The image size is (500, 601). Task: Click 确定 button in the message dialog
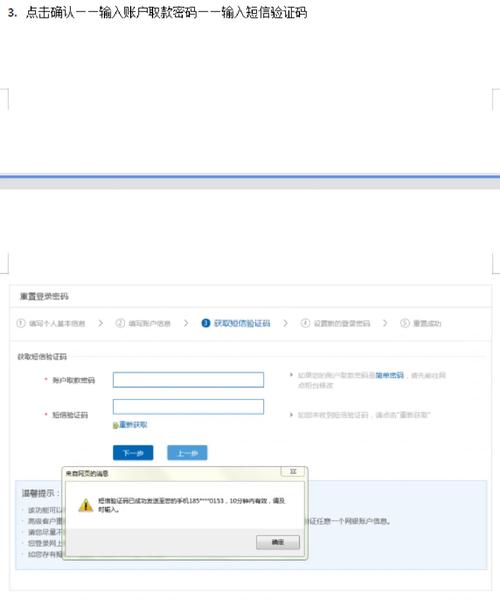click(278, 542)
